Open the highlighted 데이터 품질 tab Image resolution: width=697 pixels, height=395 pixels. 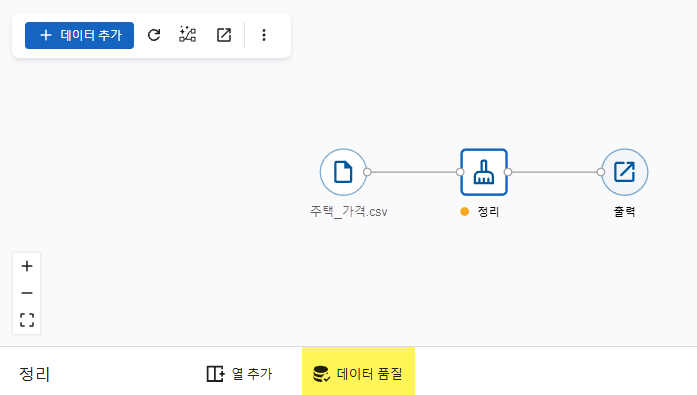(358, 371)
